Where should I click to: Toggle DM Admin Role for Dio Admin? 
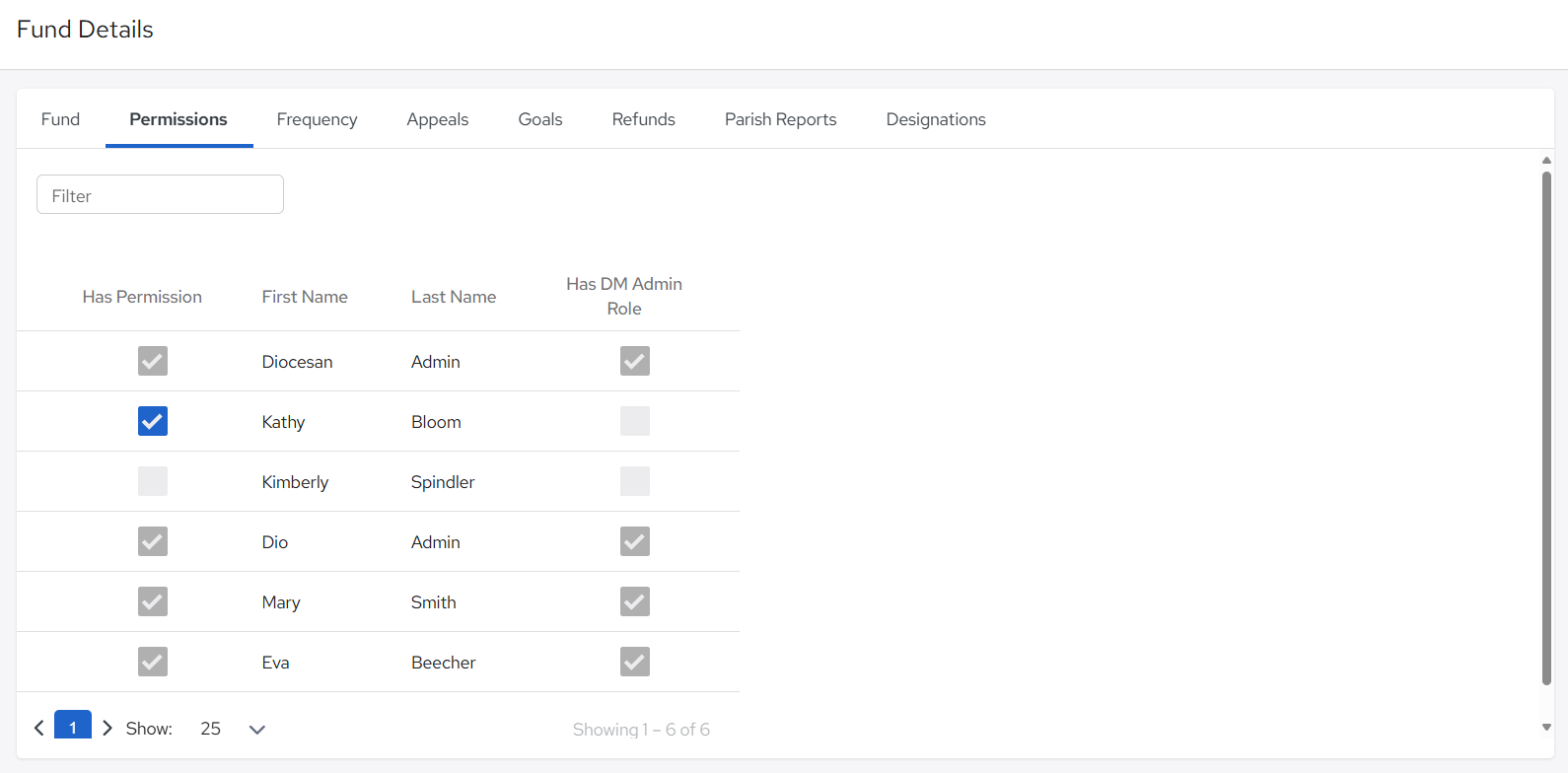(x=635, y=541)
